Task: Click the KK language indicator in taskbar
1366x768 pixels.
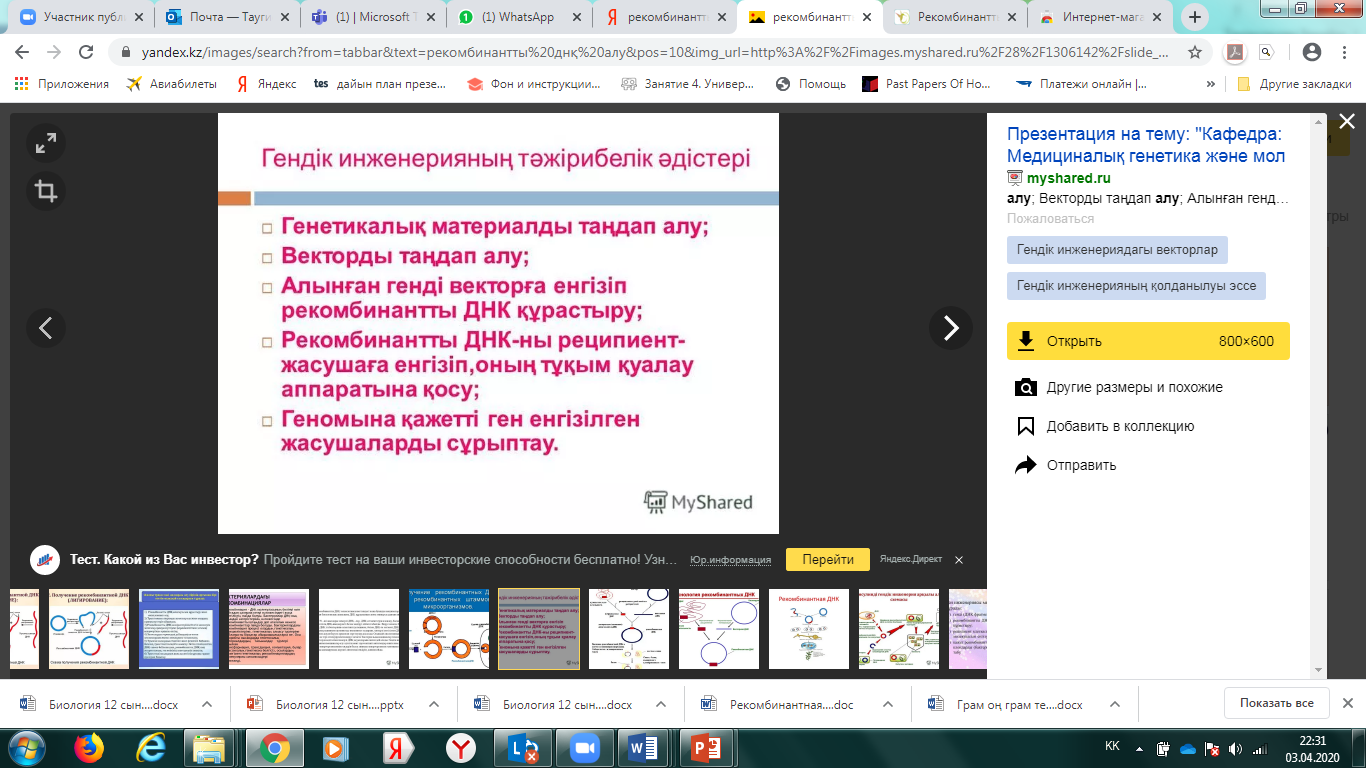Action: 1112,747
